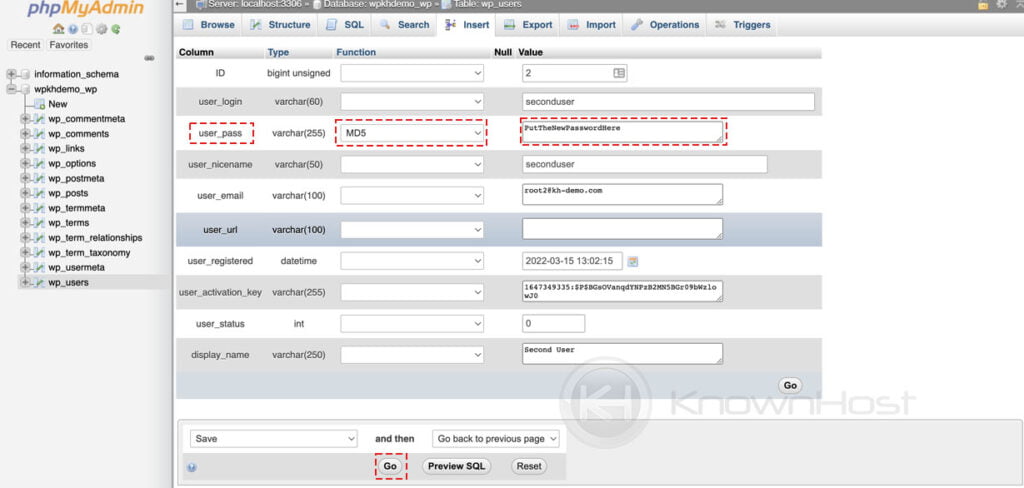Open the Function dropdown for ID row

[x=412, y=73]
